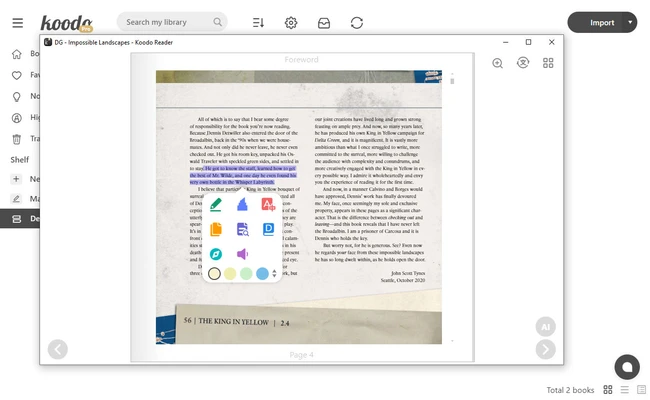Zoom in using the magnifier icon
Image resolution: width=650 pixels, height=400 pixels.
(497, 63)
